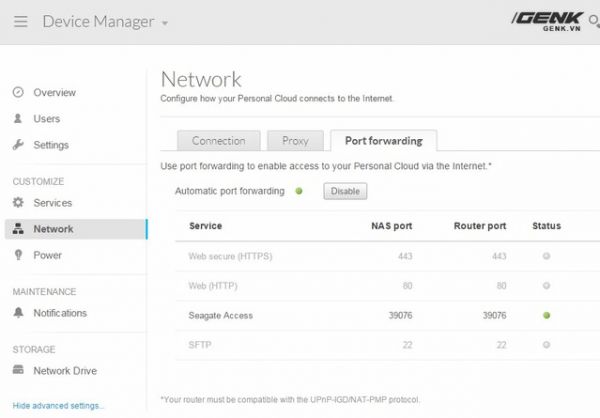600x418 pixels.
Task: Click the SFTP status indicator dot
Action: click(x=546, y=345)
